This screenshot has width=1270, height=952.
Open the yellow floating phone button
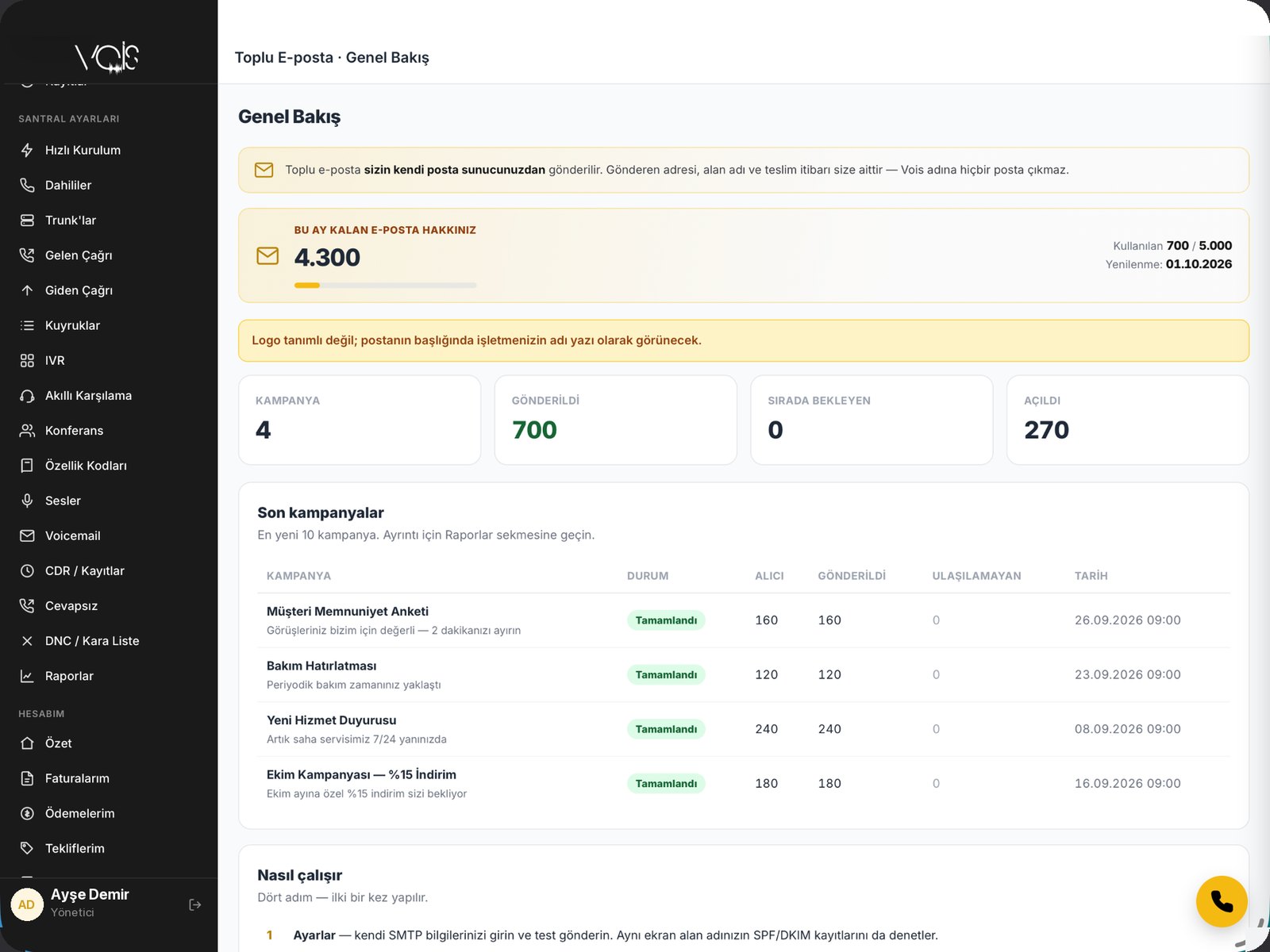1222,901
